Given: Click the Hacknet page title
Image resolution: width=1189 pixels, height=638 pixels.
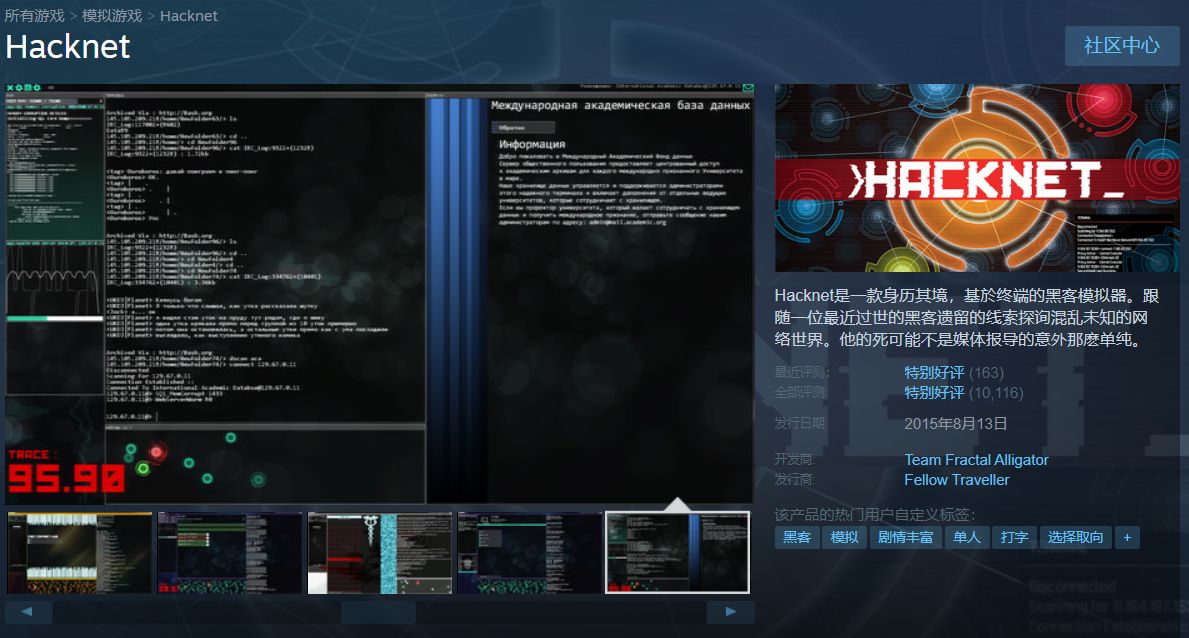Looking at the screenshot, I should click(x=67, y=47).
